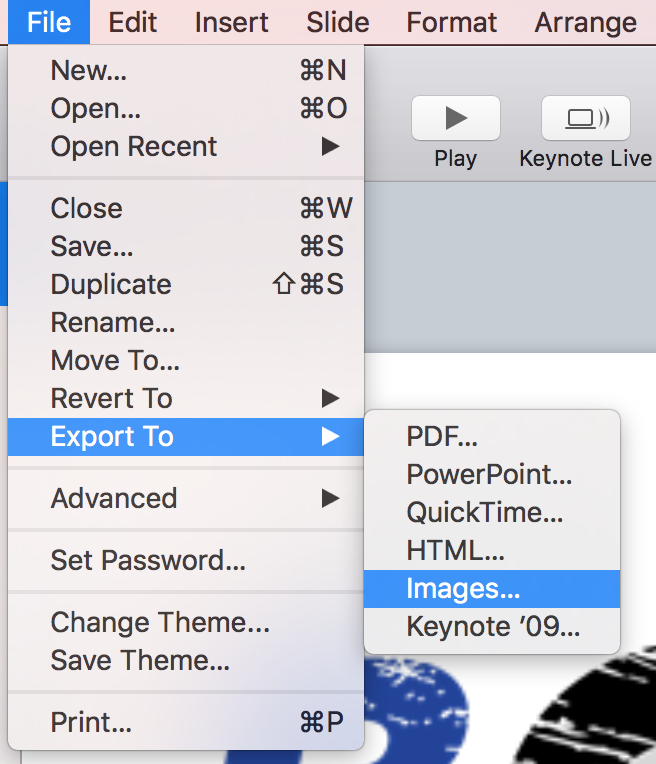
Task: Choose Print… in the File menu
Action: (186, 723)
